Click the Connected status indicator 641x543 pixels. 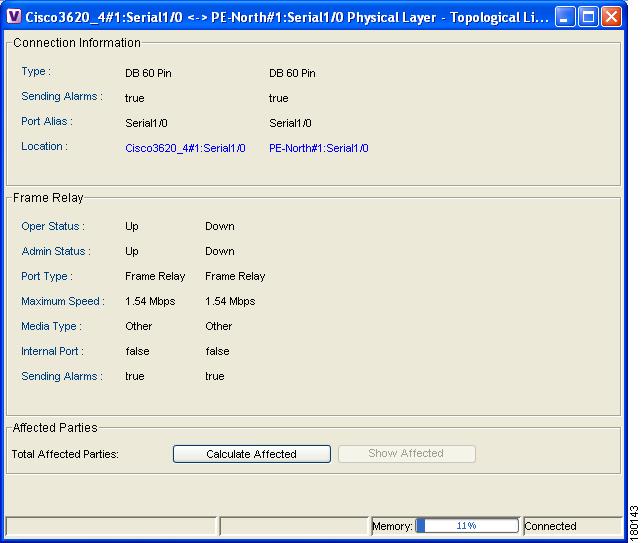(x=551, y=526)
